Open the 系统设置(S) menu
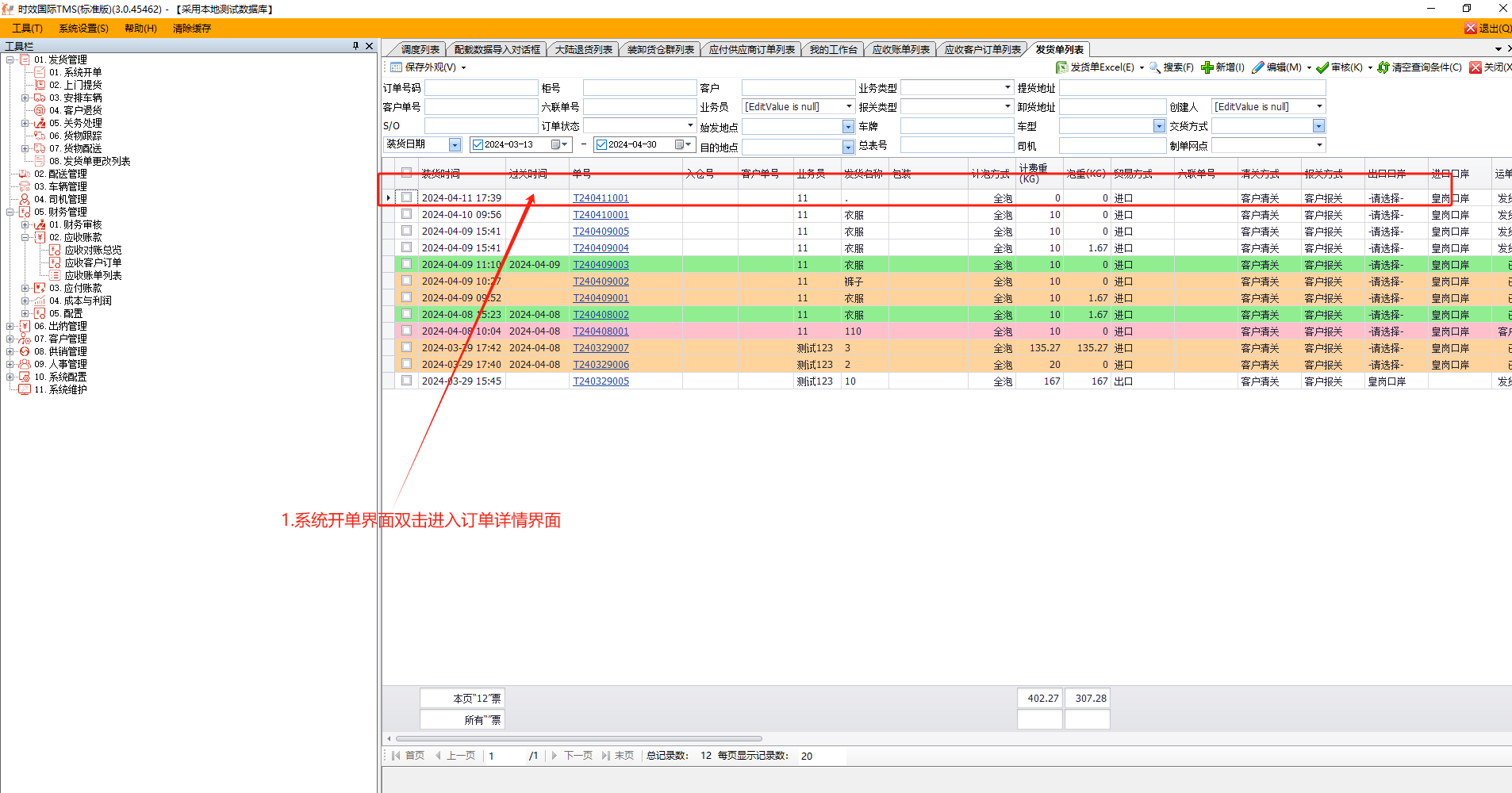Image resolution: width=1512 pixels, height=793 pixels. tap(83, 28)
